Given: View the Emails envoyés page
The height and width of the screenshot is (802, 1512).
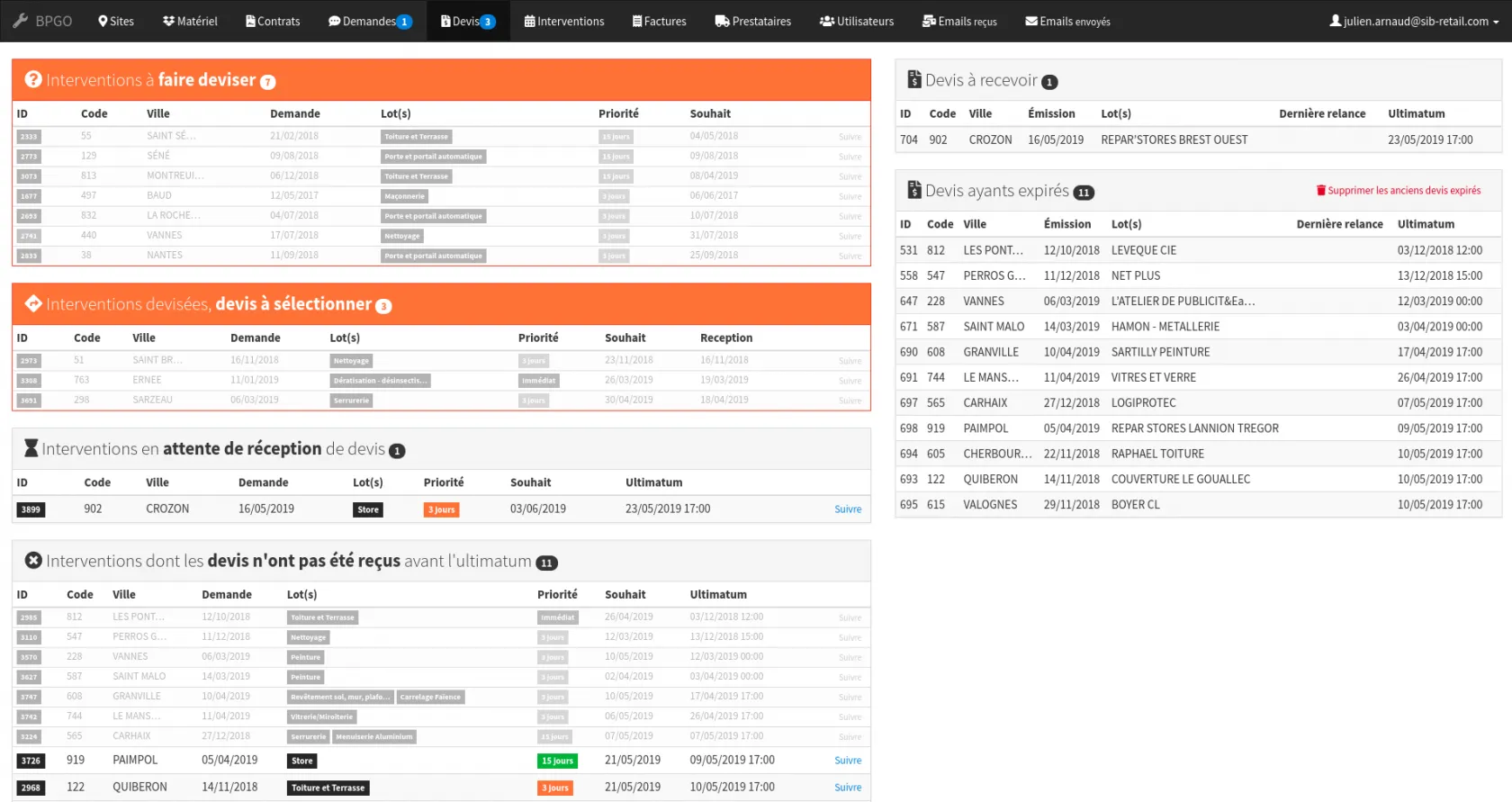Looking at the screenshot, I should 1067,22.
